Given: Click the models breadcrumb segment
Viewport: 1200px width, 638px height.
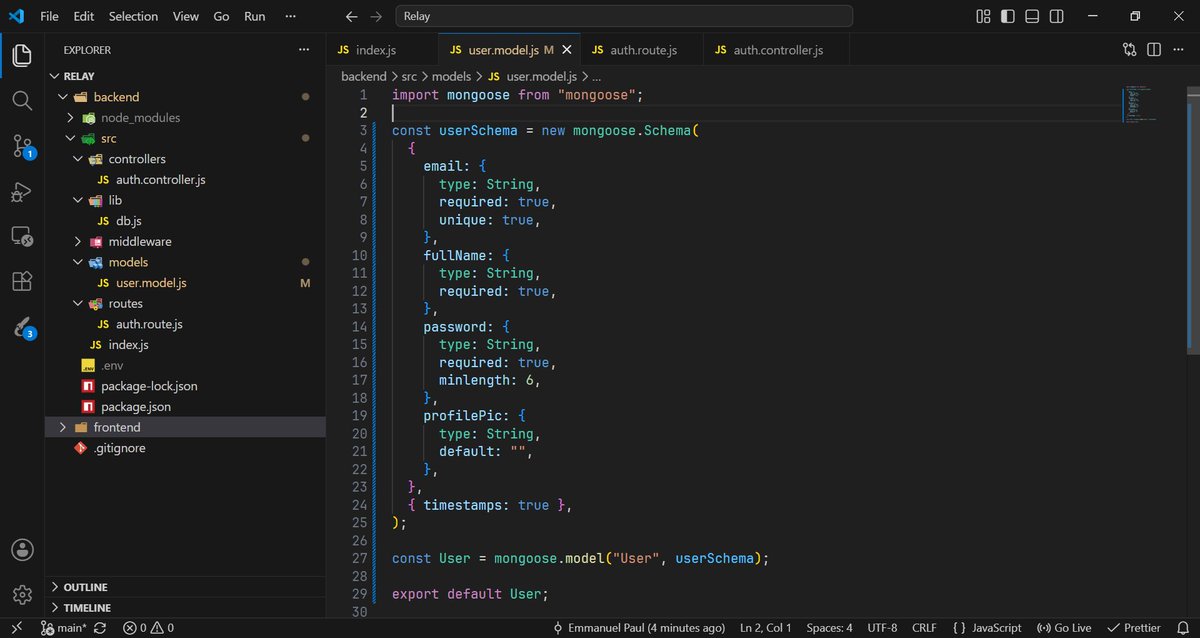Looking at the screenshot, I should (x=451, y=76).
